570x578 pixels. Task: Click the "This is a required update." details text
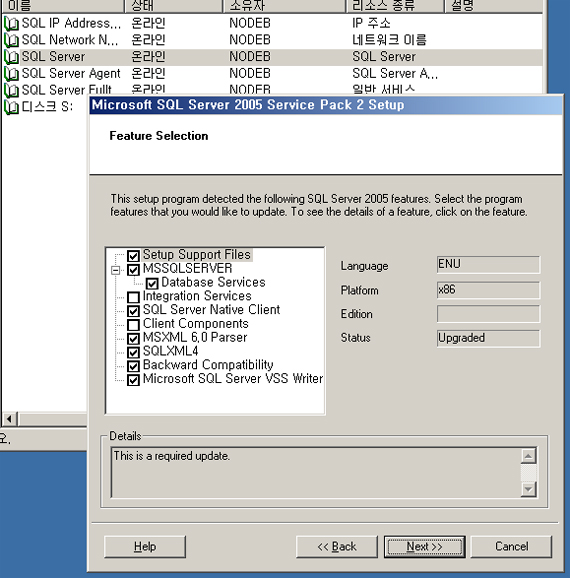pos(171,456)
